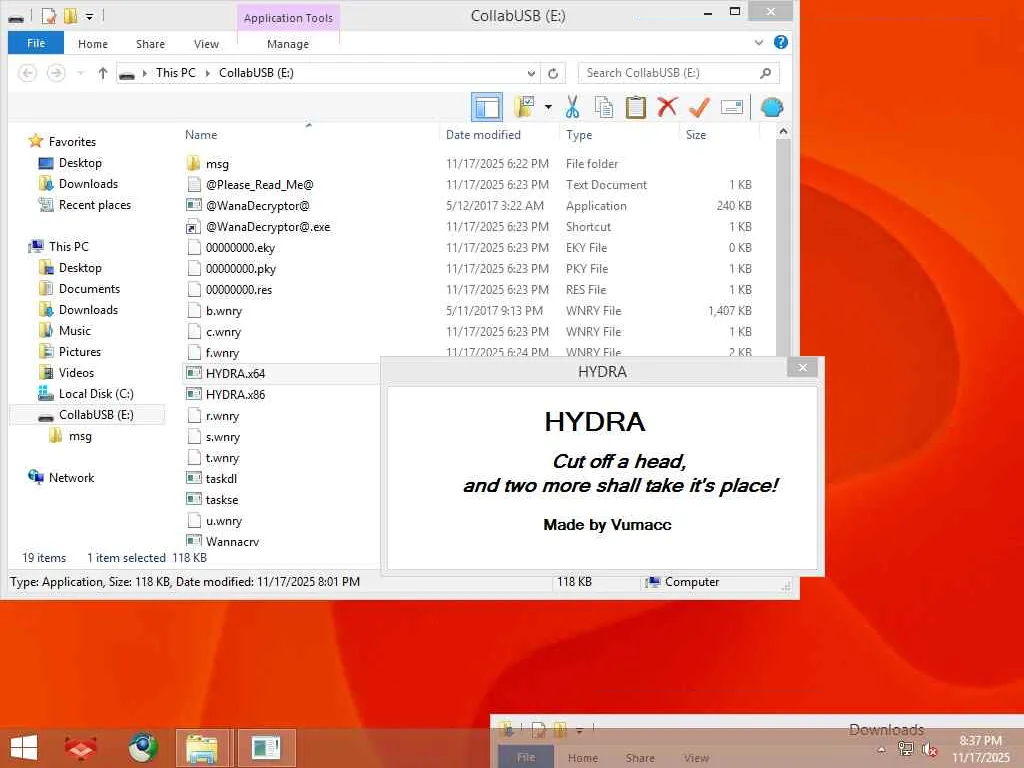This screenshot has height=768, width=1024.
Task: Click the Windows Start button
Action: [x=25, y=748]
